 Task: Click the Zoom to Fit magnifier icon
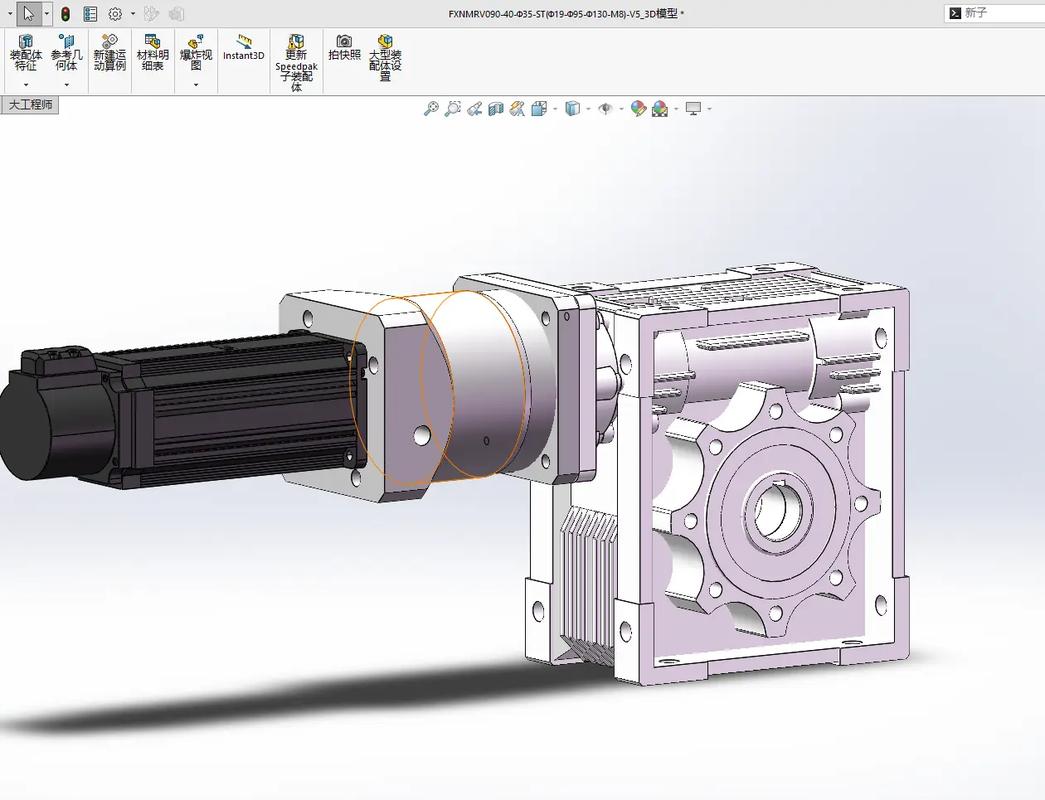coord(431,109)
